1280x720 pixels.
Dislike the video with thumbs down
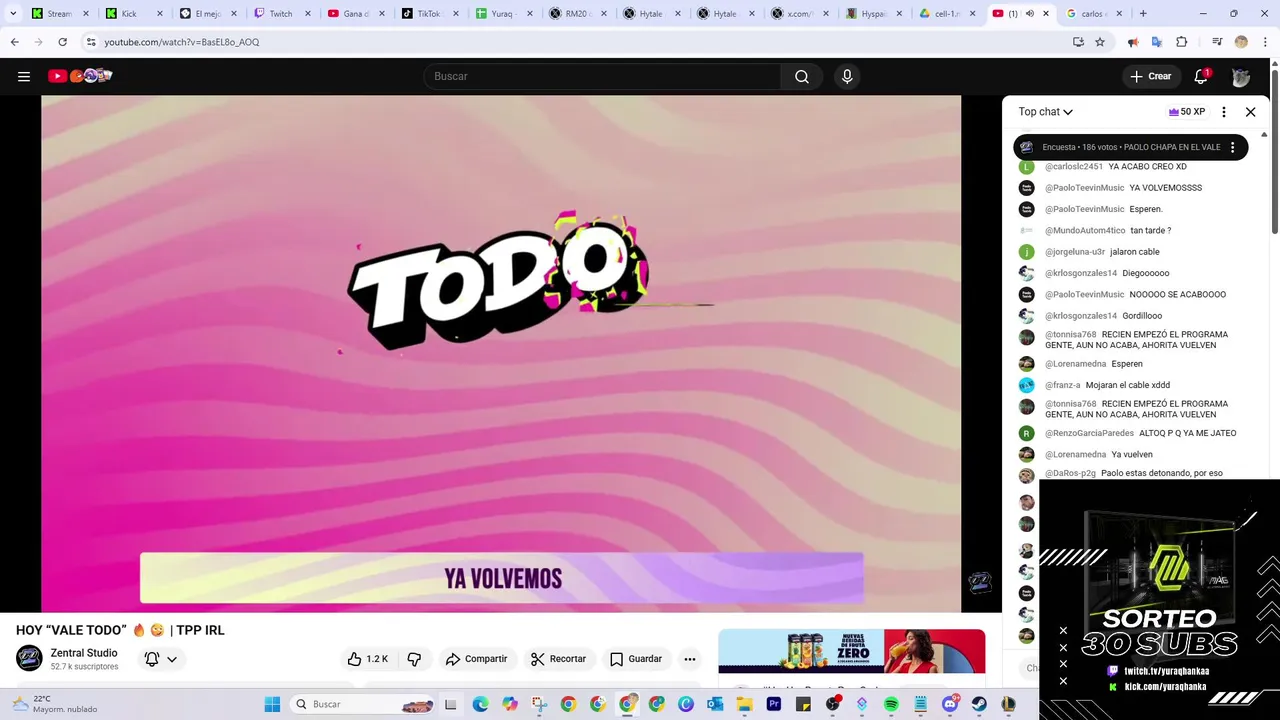(414, 659)
